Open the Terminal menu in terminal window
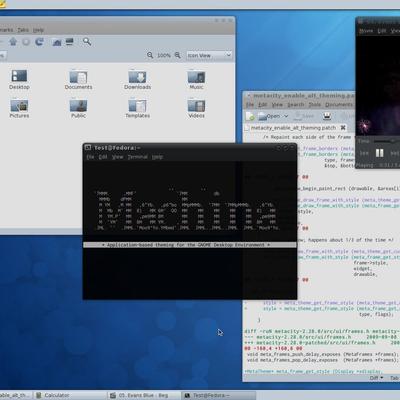This screenshot has height=400, width=400. [x=138, y=157]
